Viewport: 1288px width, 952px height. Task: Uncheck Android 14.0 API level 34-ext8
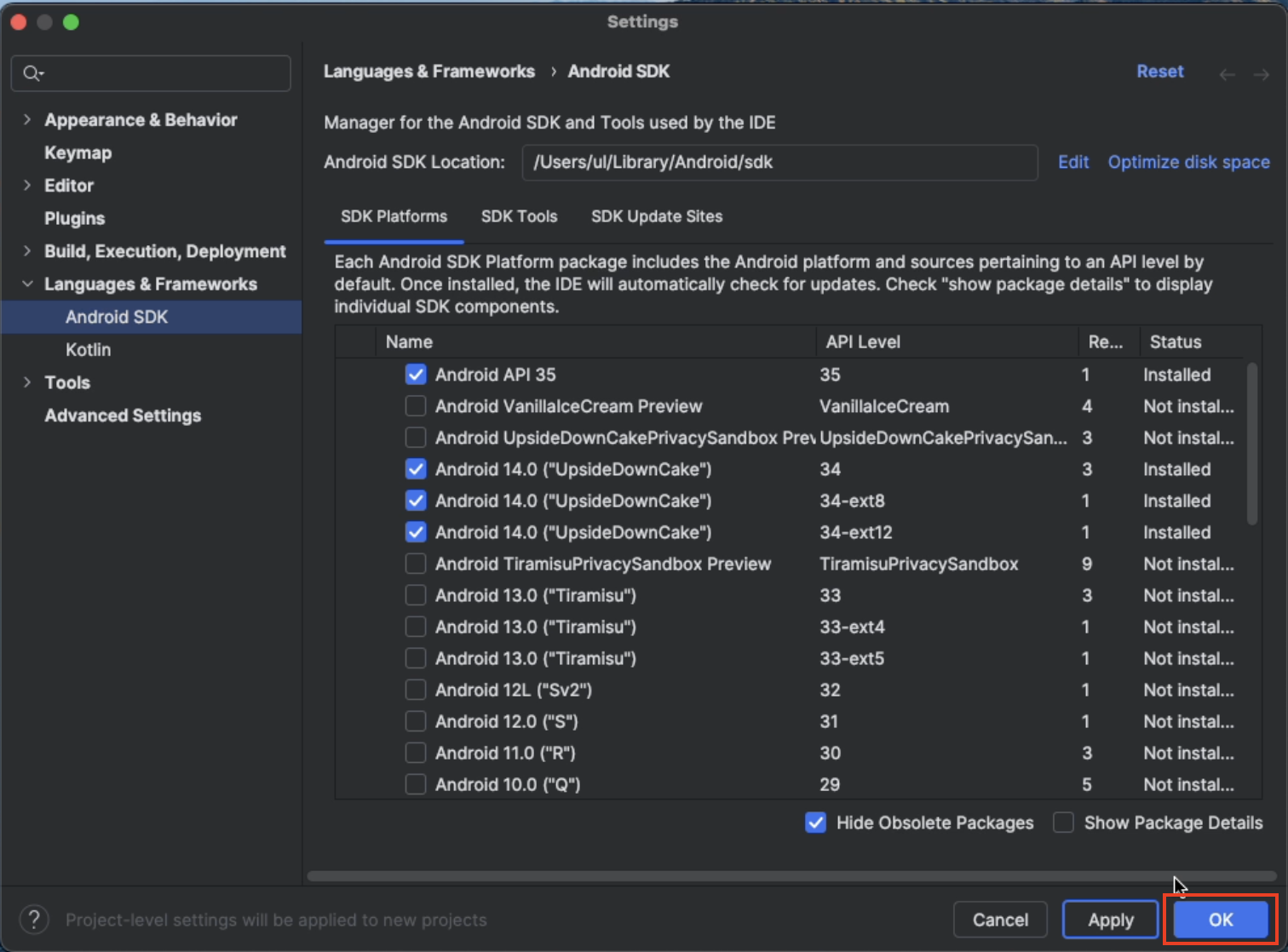(x=416, y=501)
